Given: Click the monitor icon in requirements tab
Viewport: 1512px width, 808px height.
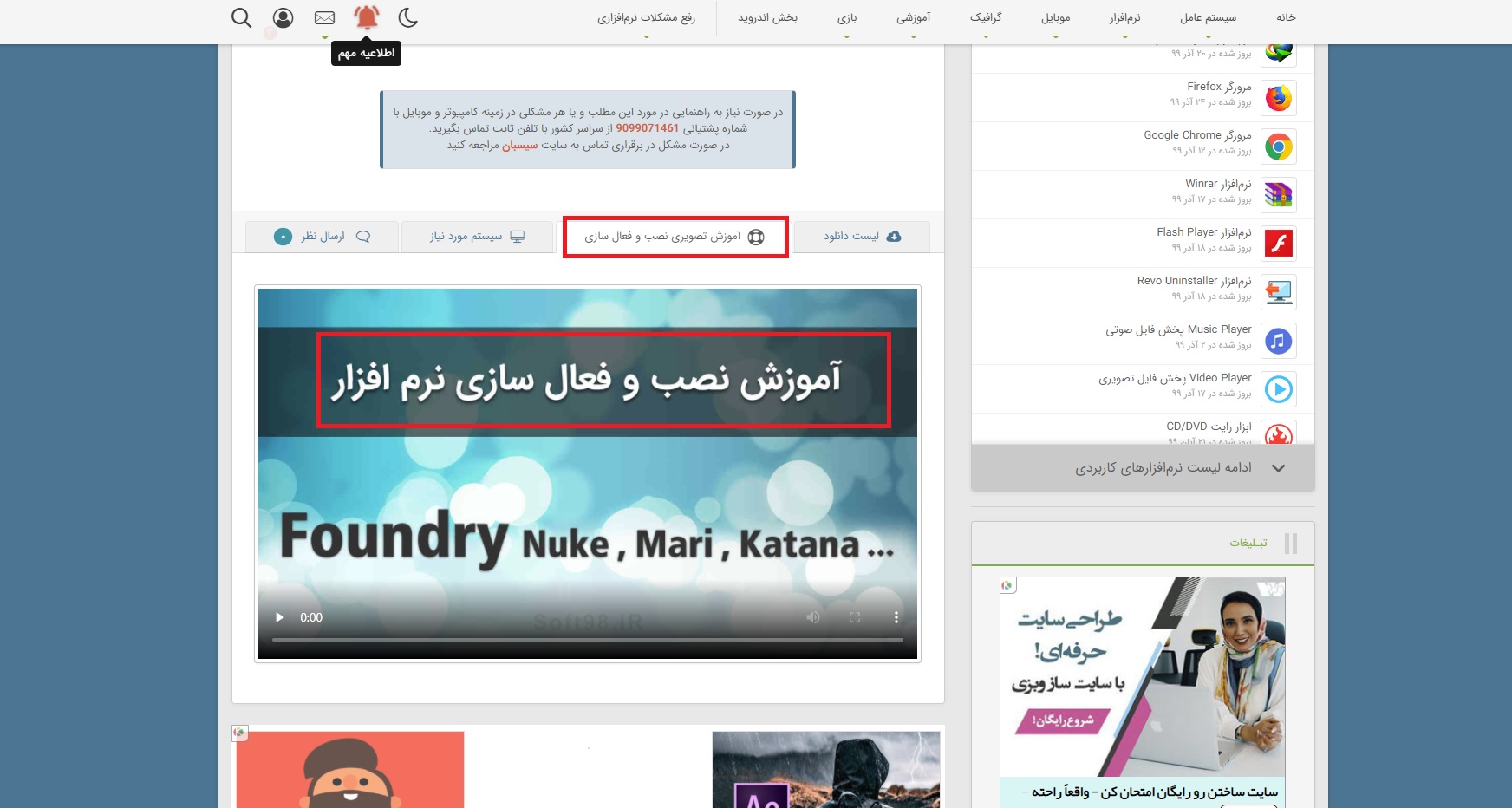Looking at the screenshot, I should tap(518, 236).
